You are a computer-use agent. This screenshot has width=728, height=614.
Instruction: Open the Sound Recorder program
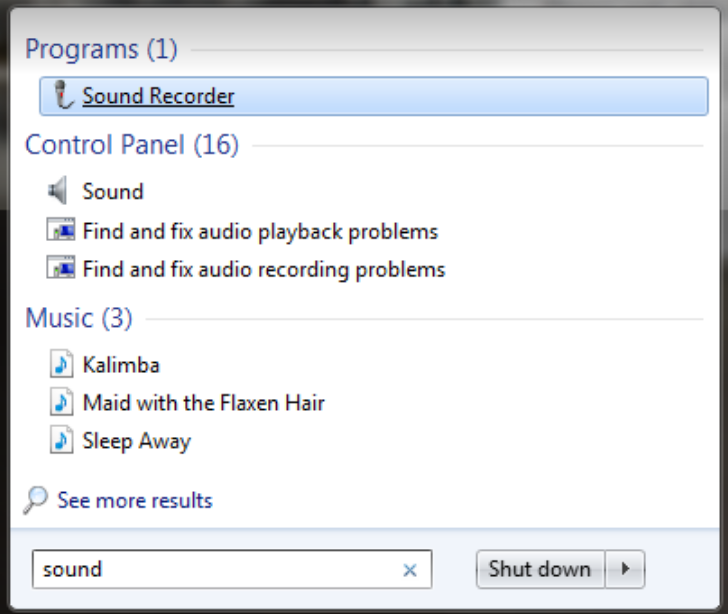[x=158, y=96]
